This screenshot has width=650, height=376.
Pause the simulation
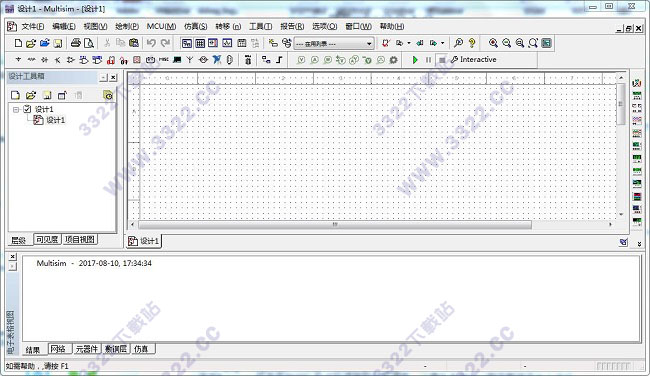pos(428,60)
